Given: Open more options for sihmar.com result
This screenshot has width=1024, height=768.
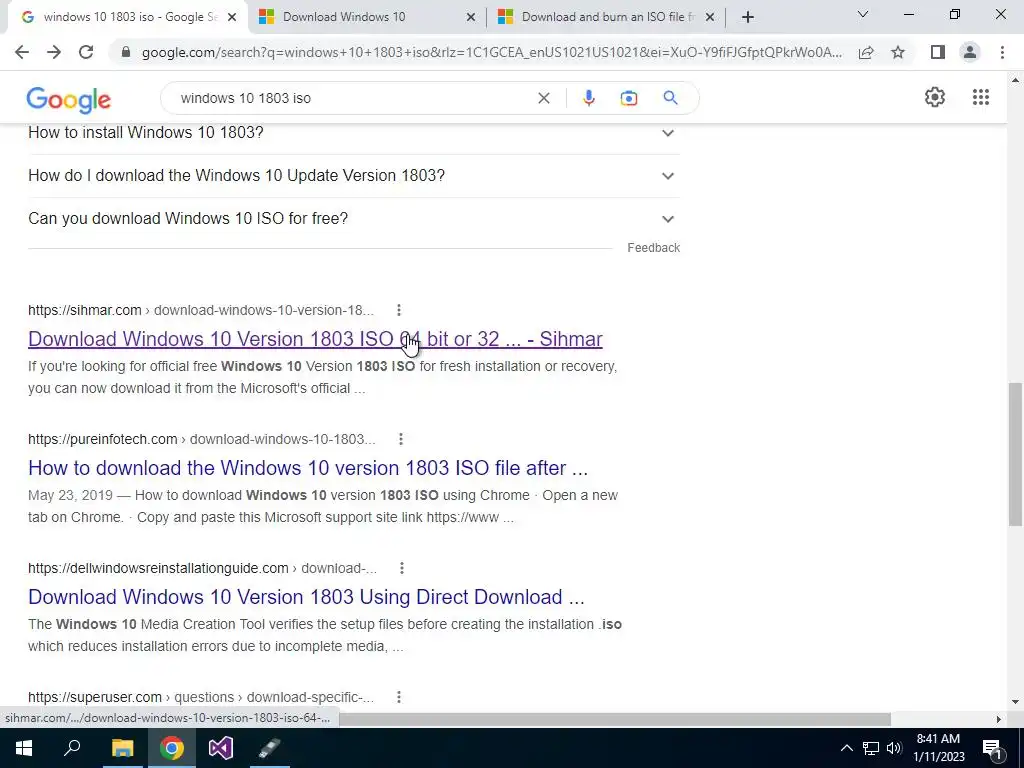Looking at the screenshot, I should coord(399,310).
